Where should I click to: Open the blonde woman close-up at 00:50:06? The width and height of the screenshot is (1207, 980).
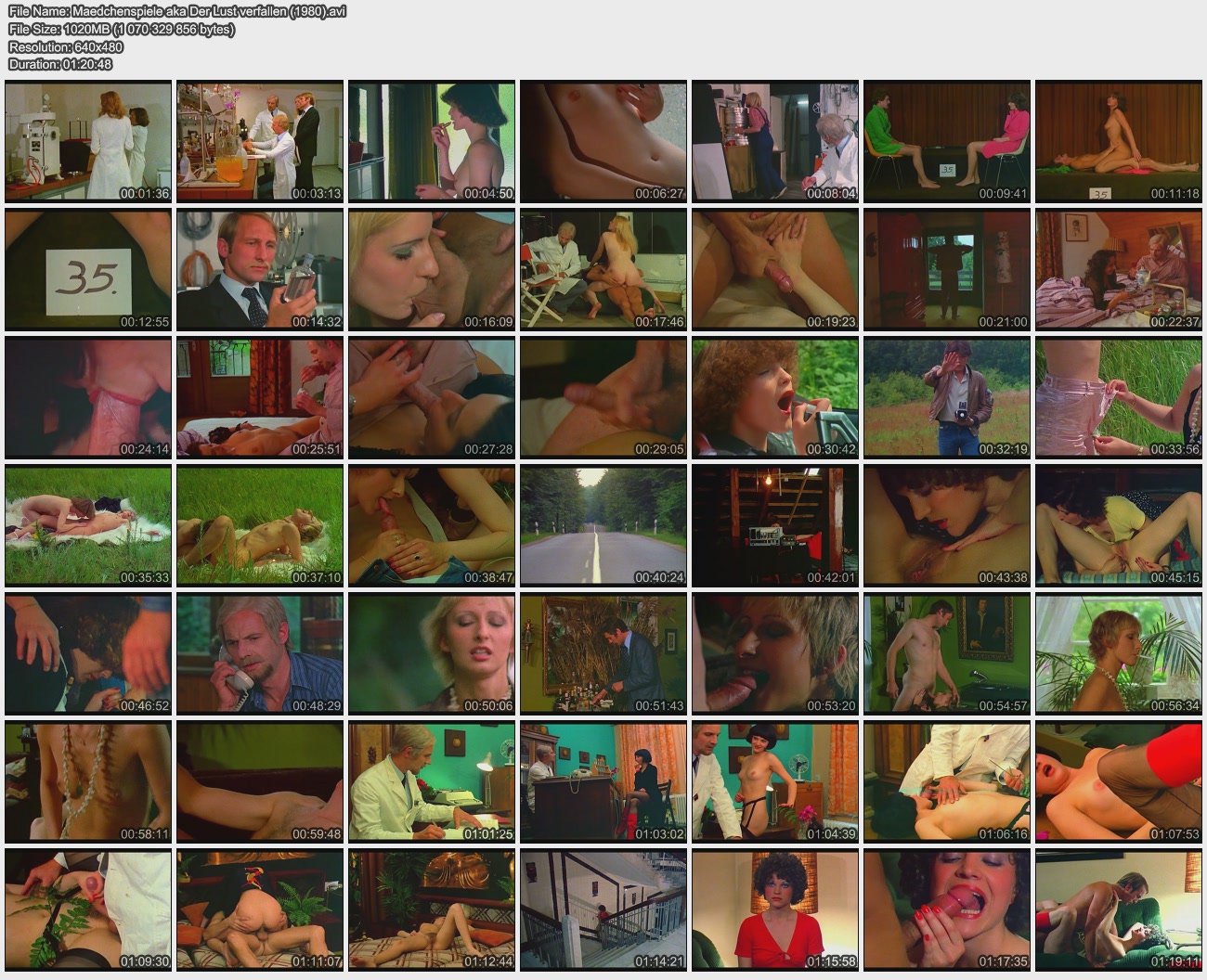tap(432, 653)
